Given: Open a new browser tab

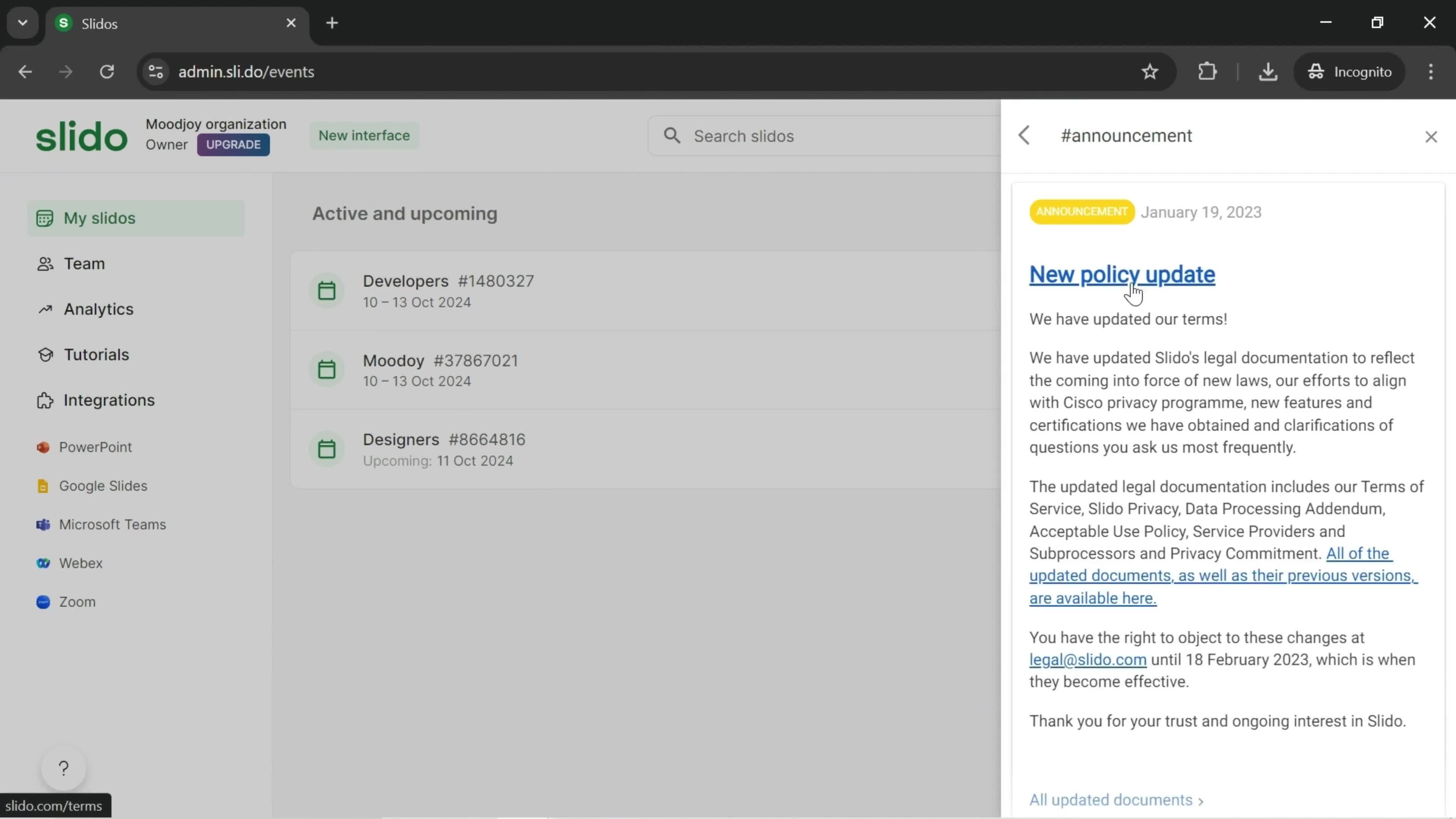Looking at the screenshot, I should [333, 23].
